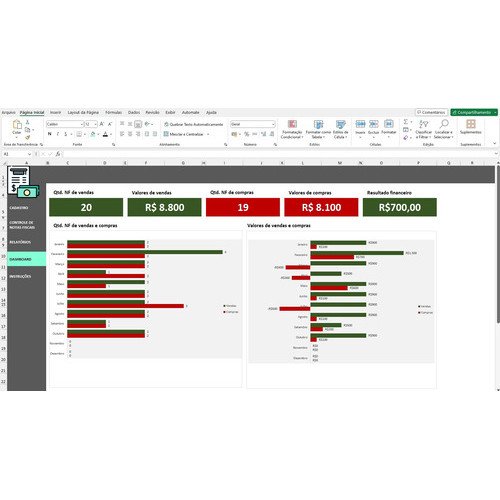
Task: Toggle align text left
Action: (122, 134)
